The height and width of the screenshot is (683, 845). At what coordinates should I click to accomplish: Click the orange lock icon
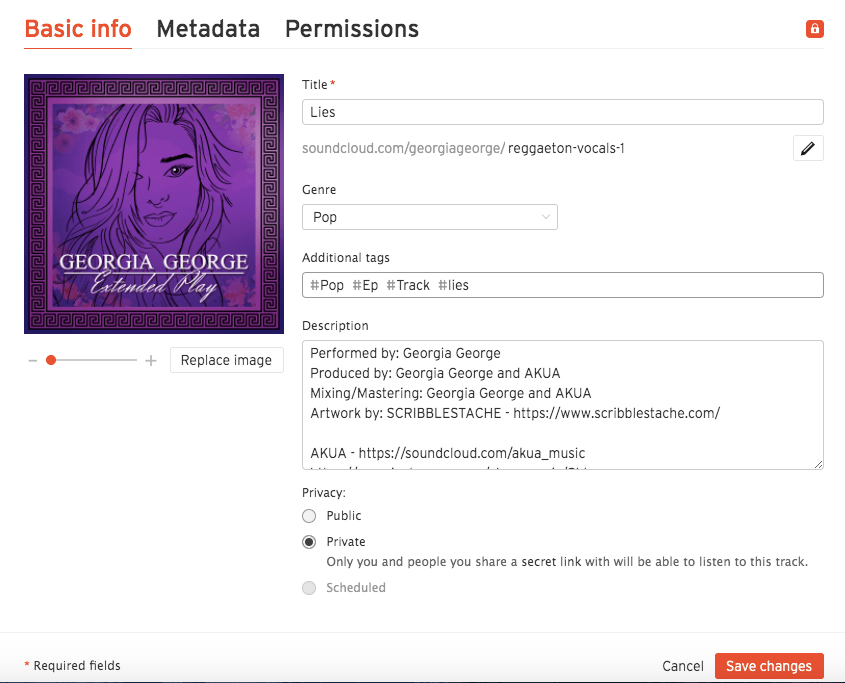[814, 29]
